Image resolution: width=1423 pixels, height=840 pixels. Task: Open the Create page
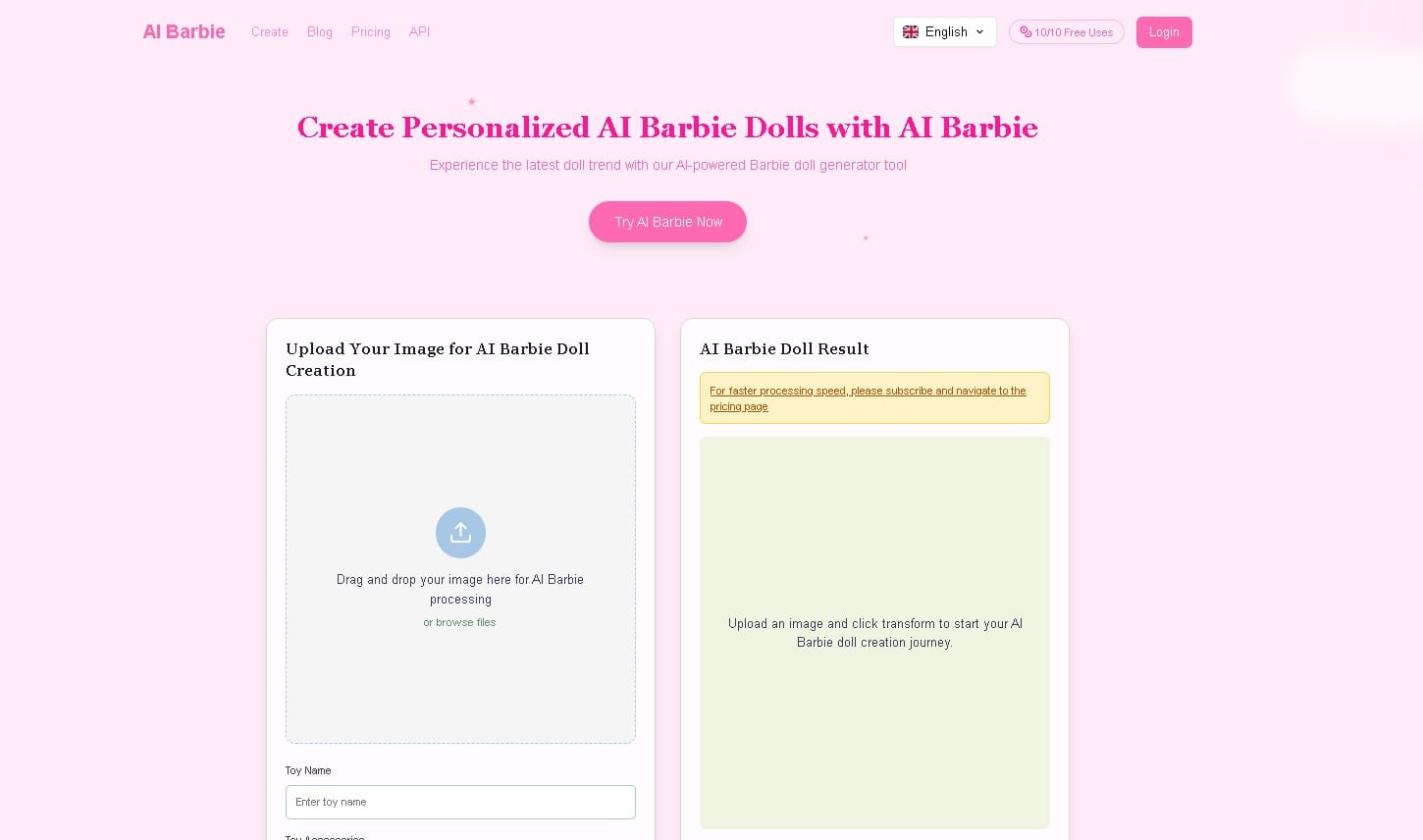269,31
